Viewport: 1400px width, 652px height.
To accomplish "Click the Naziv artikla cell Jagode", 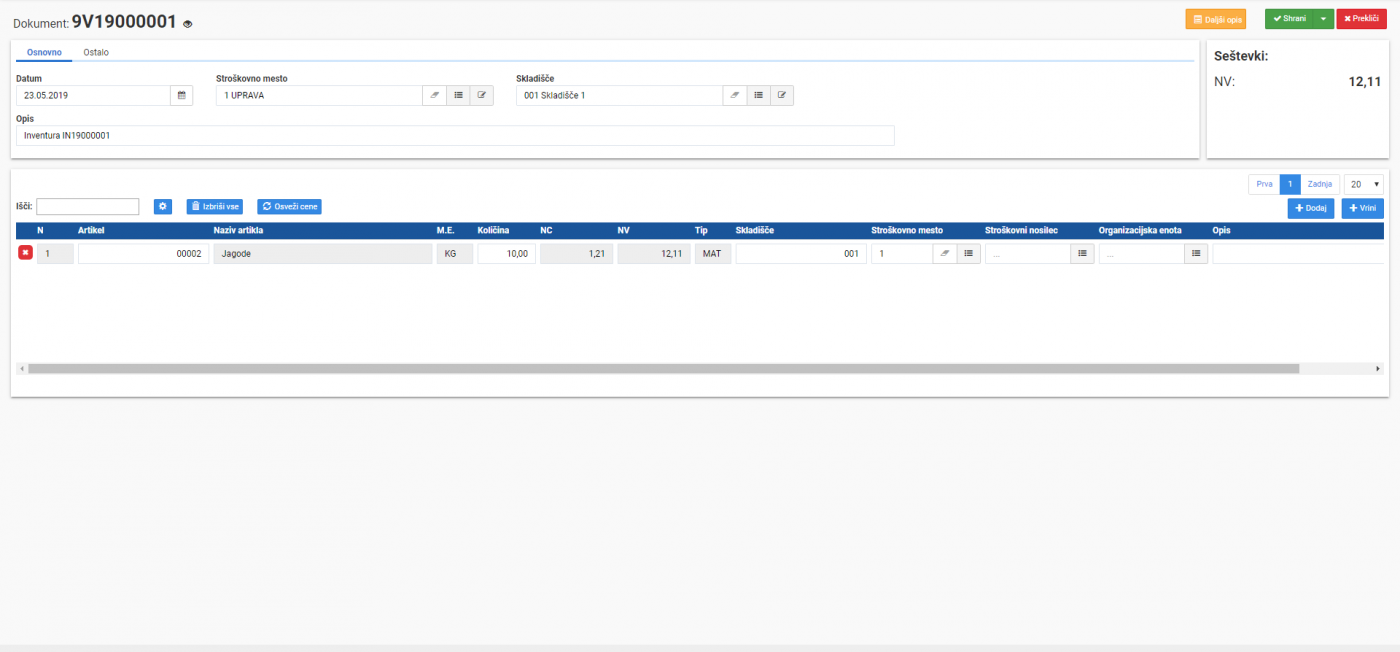I will point(322,254).
